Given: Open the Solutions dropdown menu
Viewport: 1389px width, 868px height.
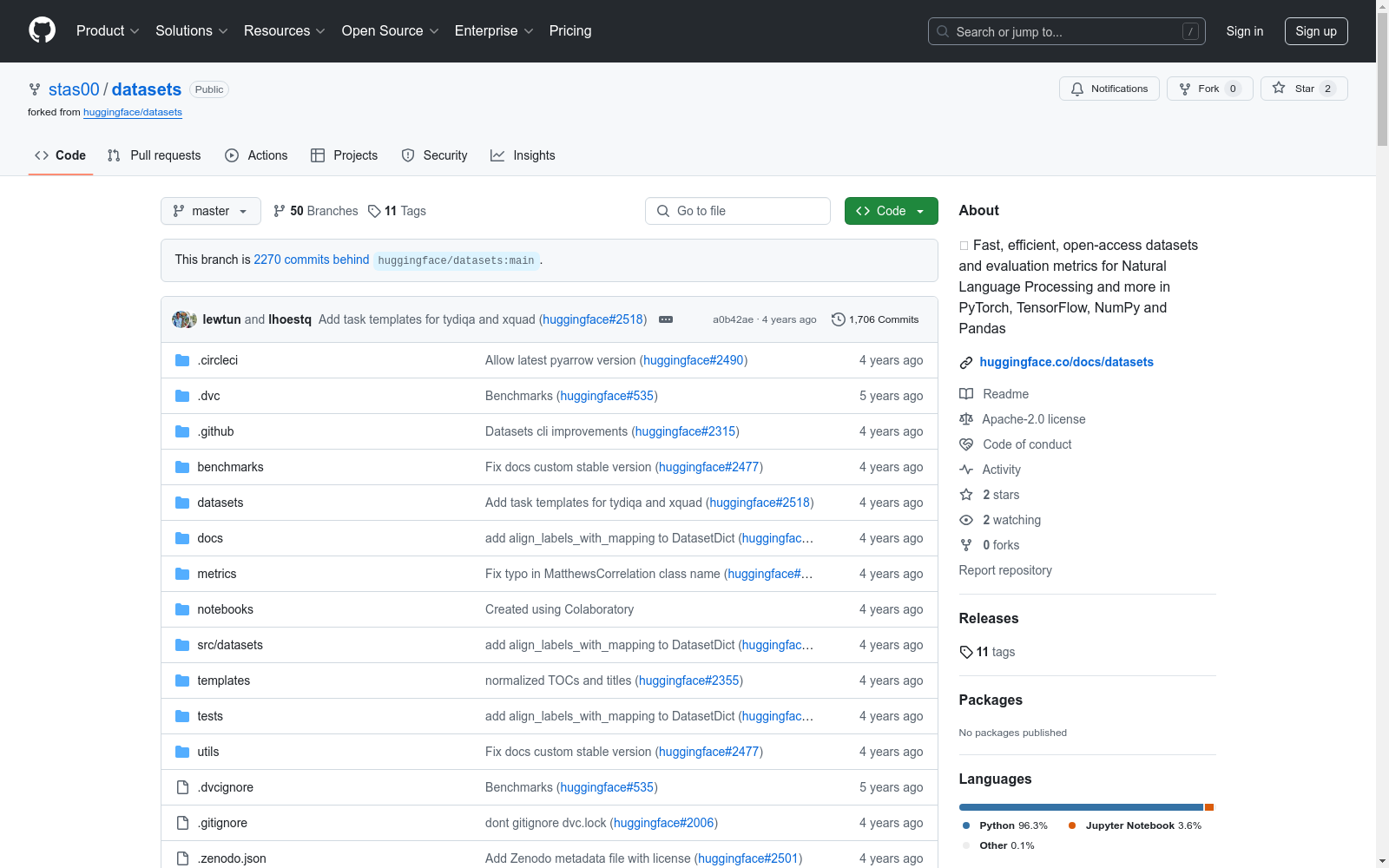Looking at the screenshot, I should coord(191,31).
